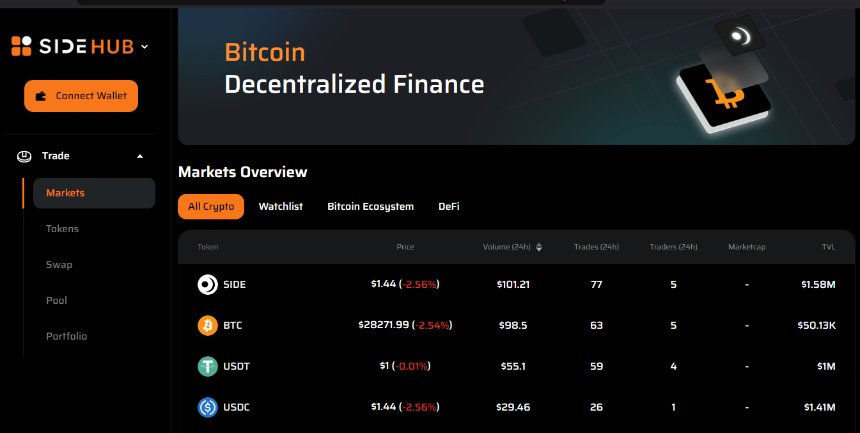
Task: Click USDT volume $55.1
Action: (513, 366)
